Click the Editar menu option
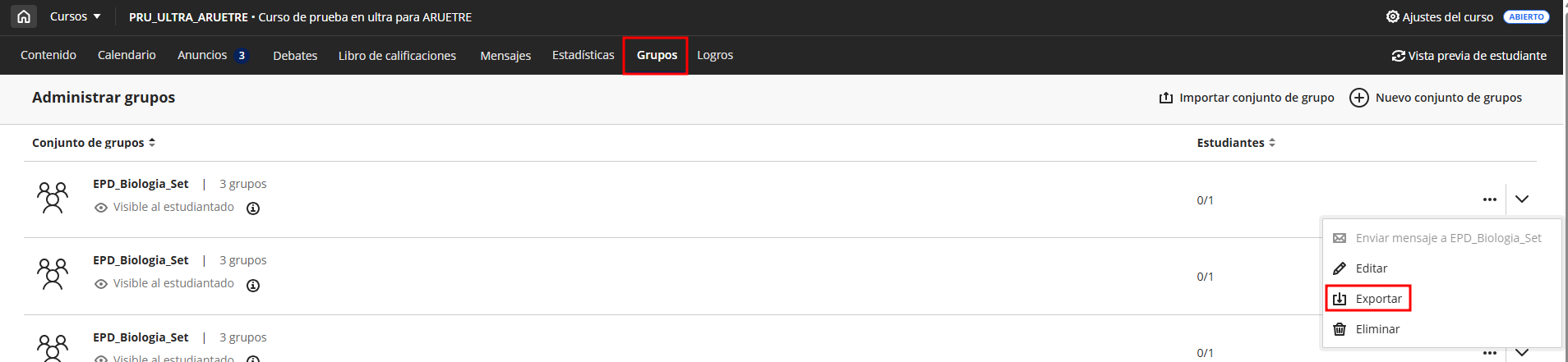Screen dimensions: 1568x362 click(1371, 268)
